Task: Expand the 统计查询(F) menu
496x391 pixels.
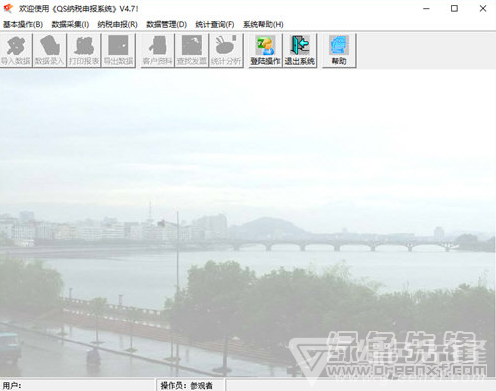Action: click(215, 24)
